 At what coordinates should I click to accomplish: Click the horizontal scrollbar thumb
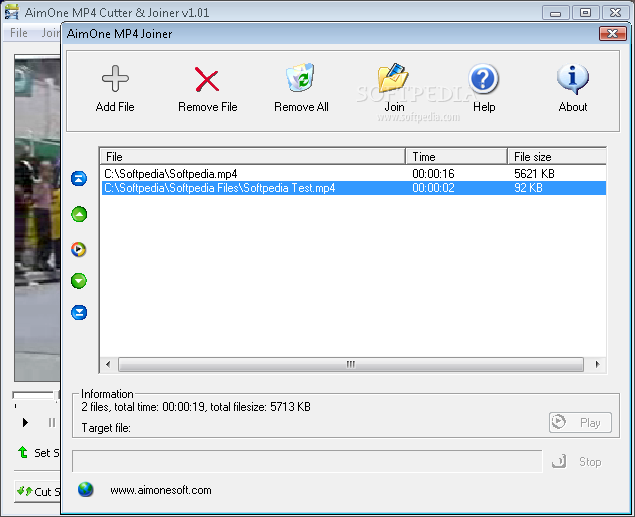[x=351, y=364]
